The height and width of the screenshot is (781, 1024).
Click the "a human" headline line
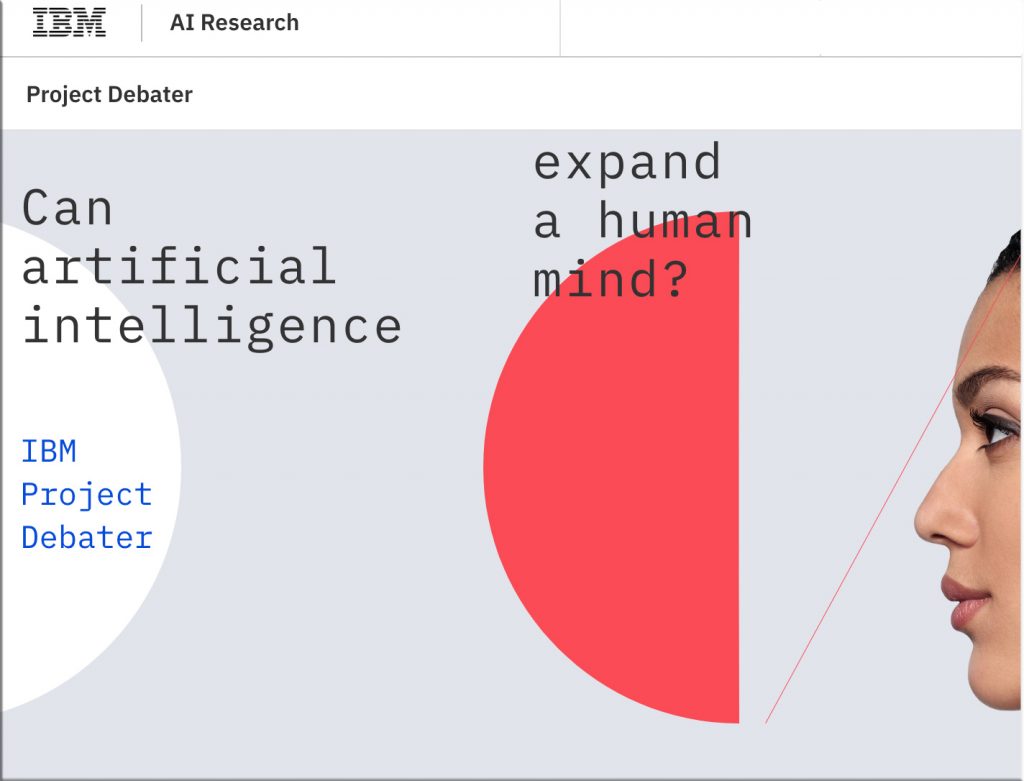(x=643, y=221)
